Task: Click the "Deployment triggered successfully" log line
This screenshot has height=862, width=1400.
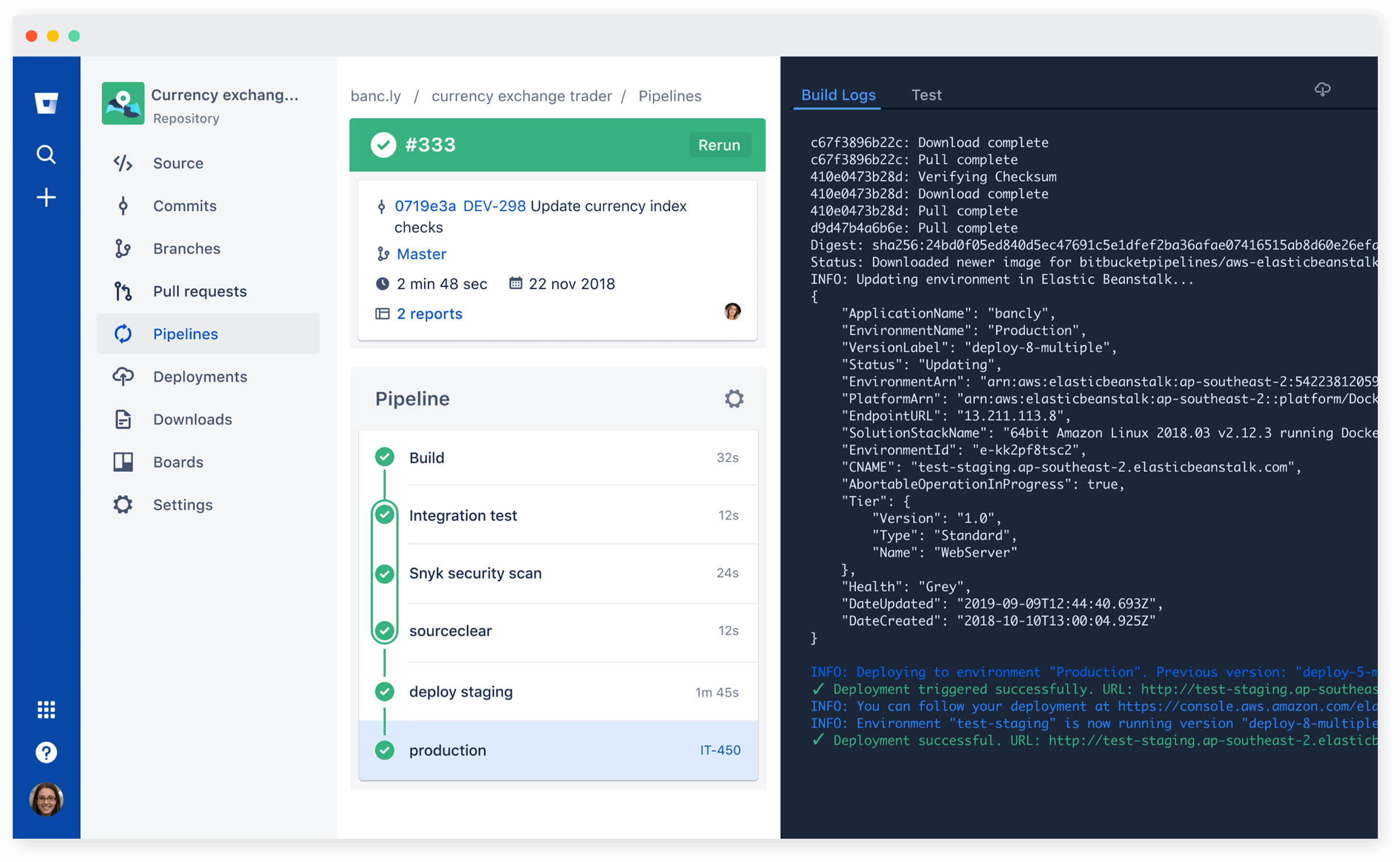Action: point(1094,690)
